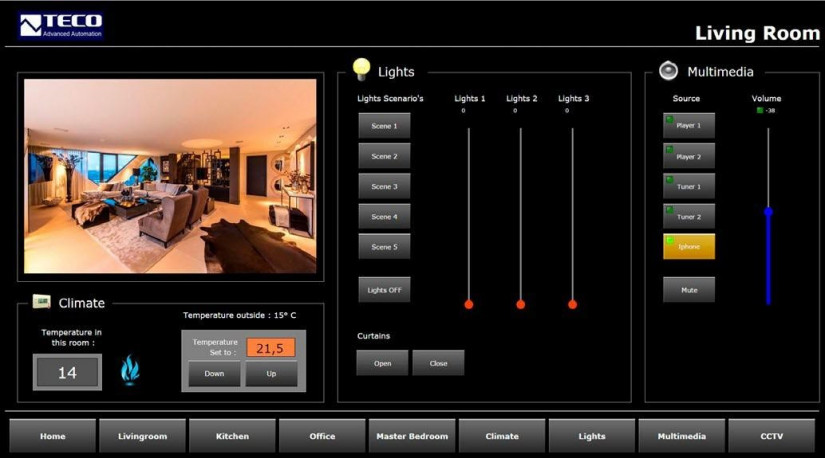825x458 pixels.
Task: Click the blue Volume slider handle
Action: pyautogui.click(x=768, y=212)
